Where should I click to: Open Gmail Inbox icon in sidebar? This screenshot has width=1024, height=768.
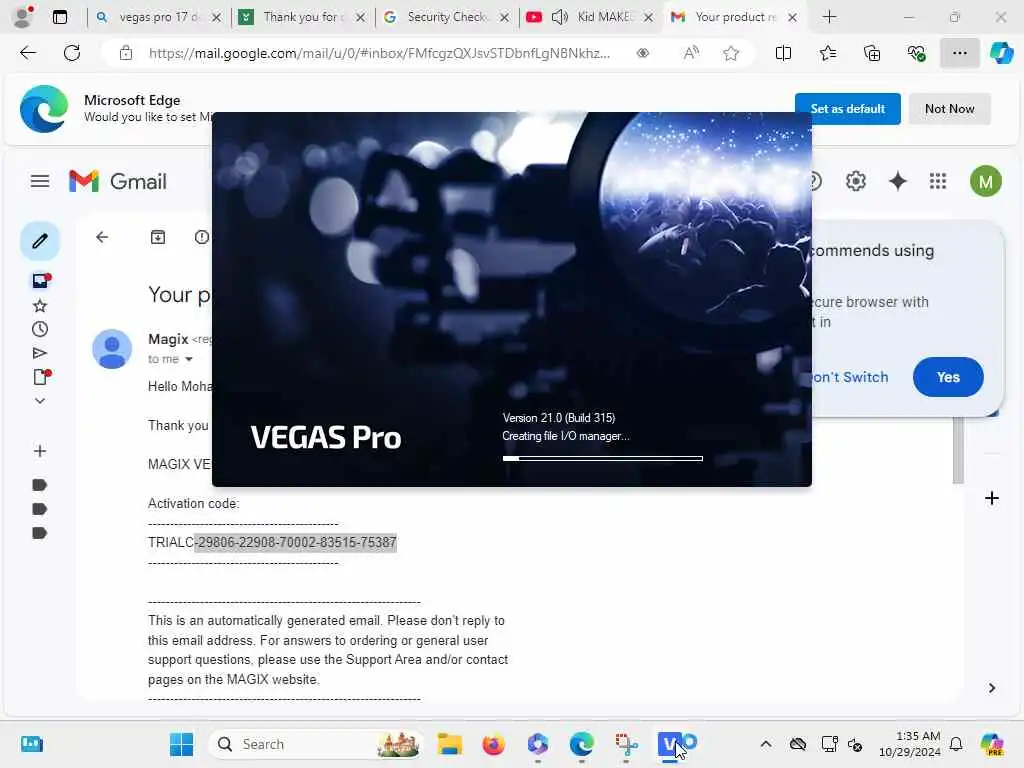coord(41,281)
